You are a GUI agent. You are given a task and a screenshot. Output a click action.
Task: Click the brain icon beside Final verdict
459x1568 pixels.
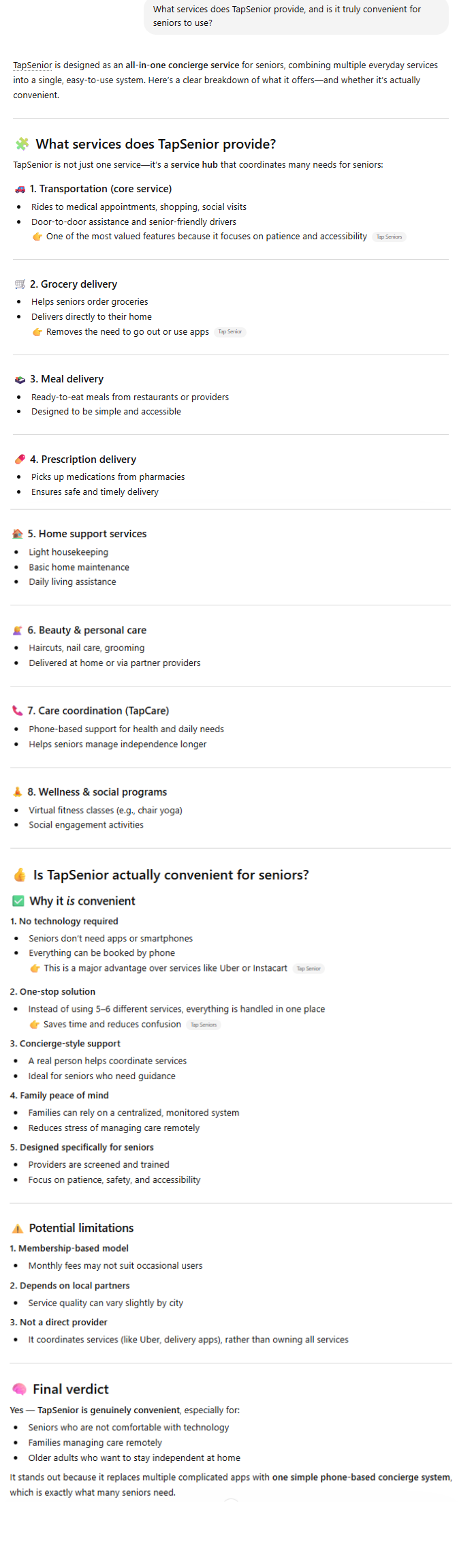tap(19, 1389)
